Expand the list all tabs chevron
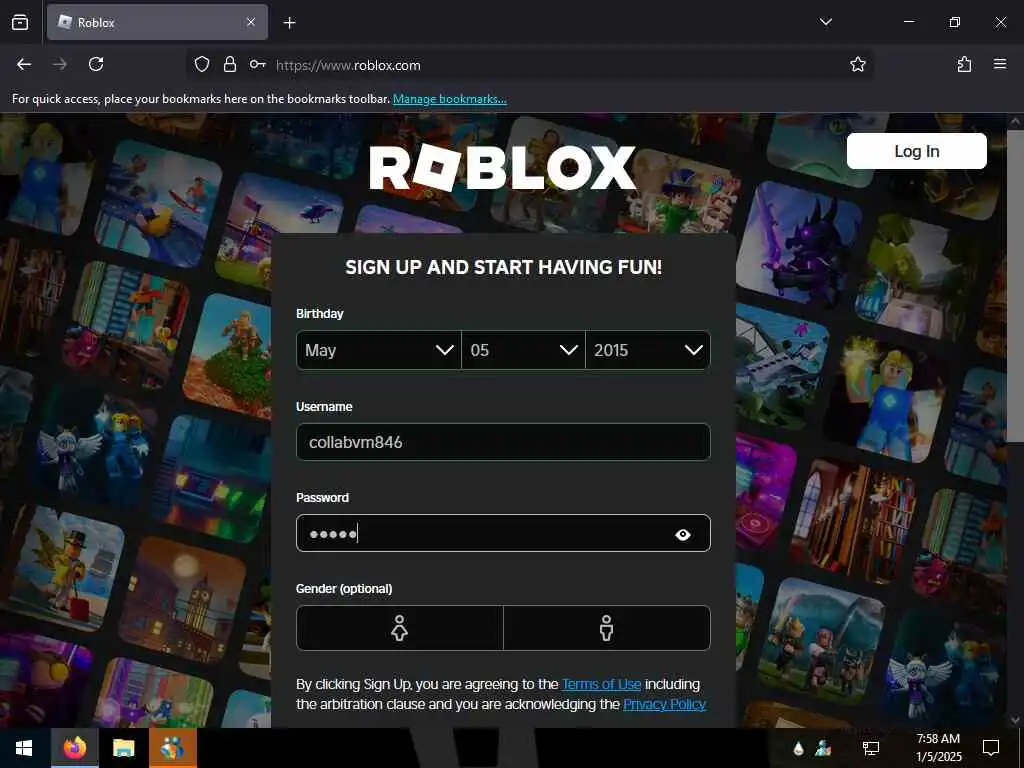The width and height of the screenshot is (1024, 768). click(825, 22)
